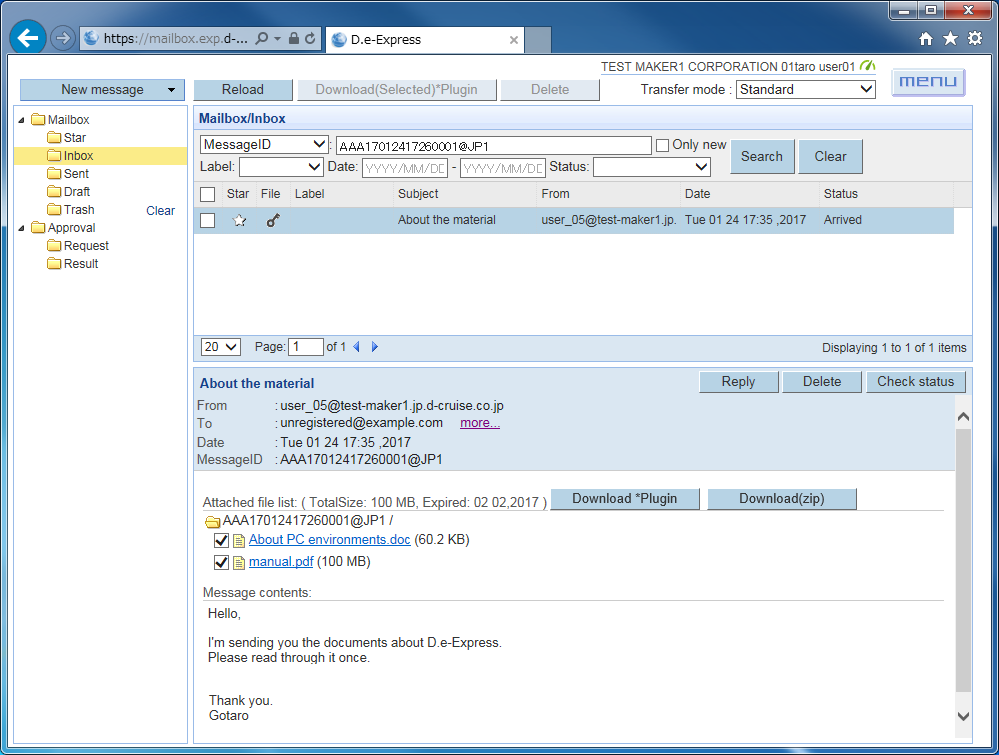Screen dimensions: 999x755
Task: Go to the previous page arrow
Action: [356, 347]
